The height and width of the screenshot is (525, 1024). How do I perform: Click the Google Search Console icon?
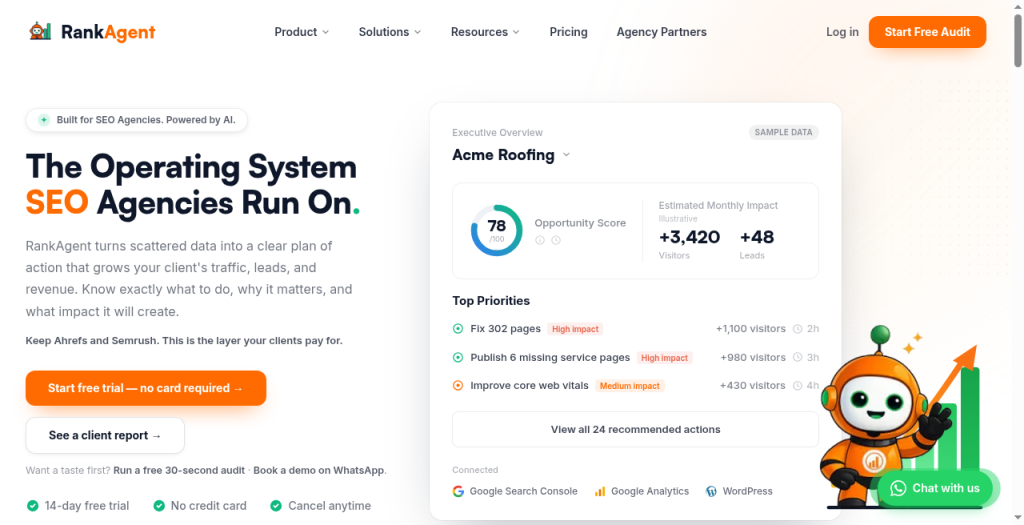[458, 491]
